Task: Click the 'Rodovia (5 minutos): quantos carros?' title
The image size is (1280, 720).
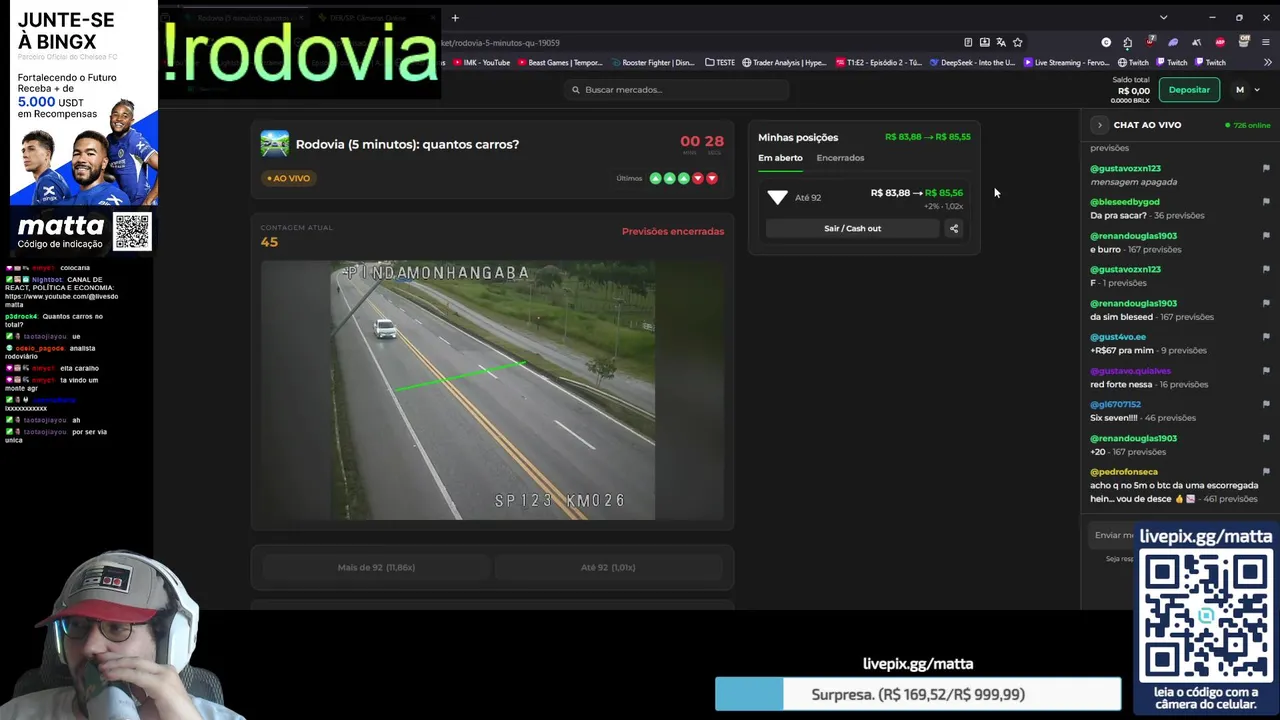Action: 407,144
